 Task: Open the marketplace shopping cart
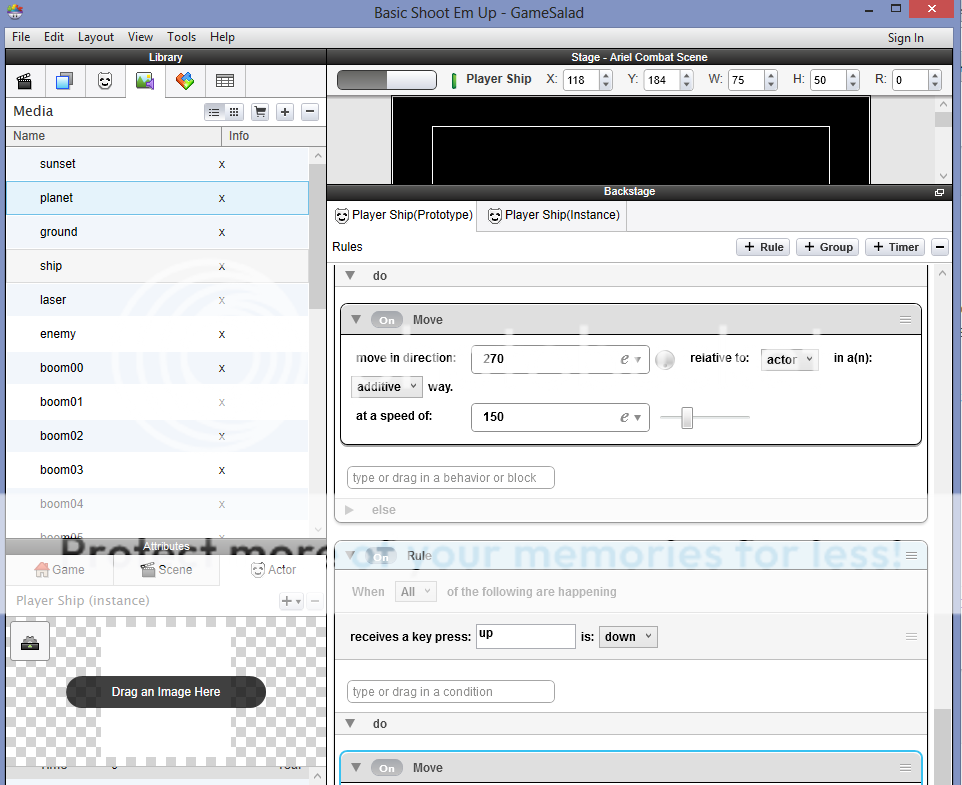(x=260, y=112)
